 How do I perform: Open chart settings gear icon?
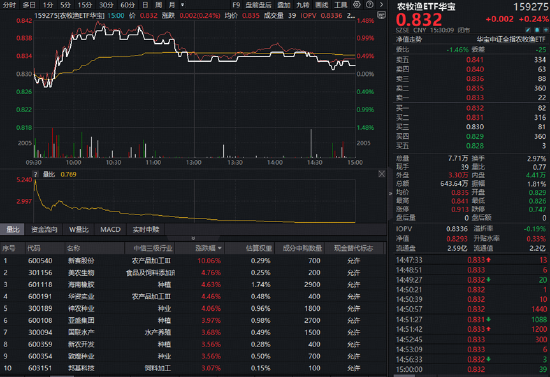click(x=357, y=5)
